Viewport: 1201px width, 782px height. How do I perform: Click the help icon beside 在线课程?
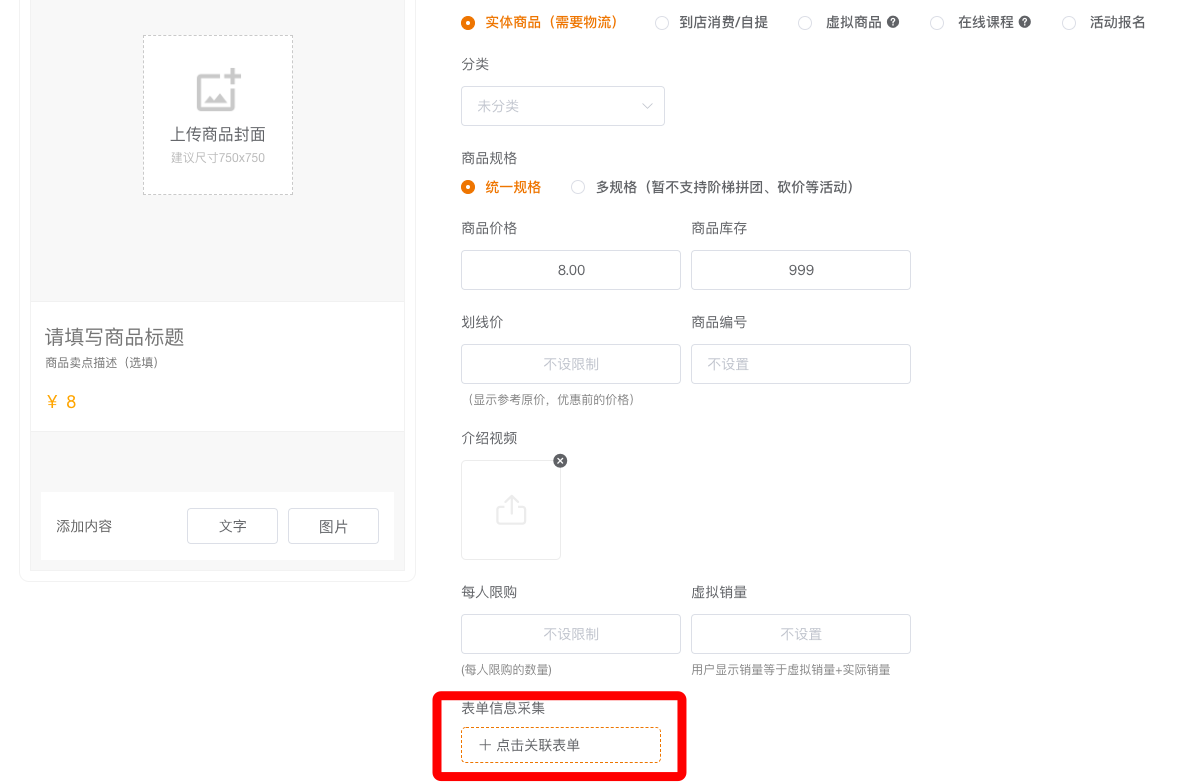click(1025, 22)
